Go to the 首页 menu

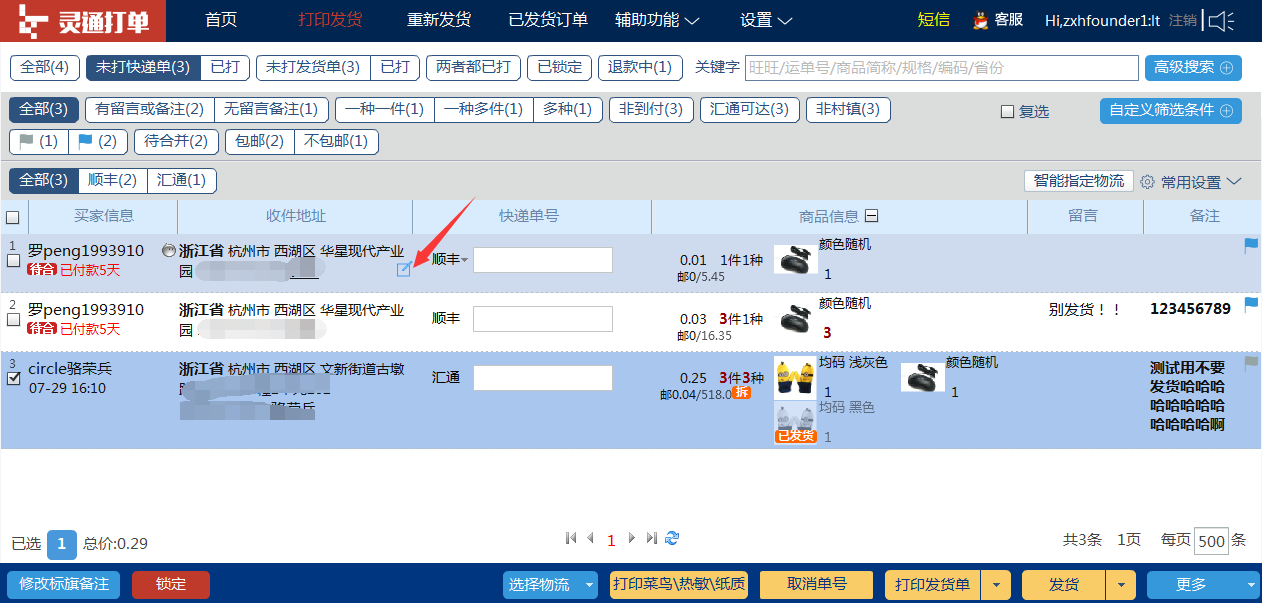pyautogui.click(x=221, y=20)
